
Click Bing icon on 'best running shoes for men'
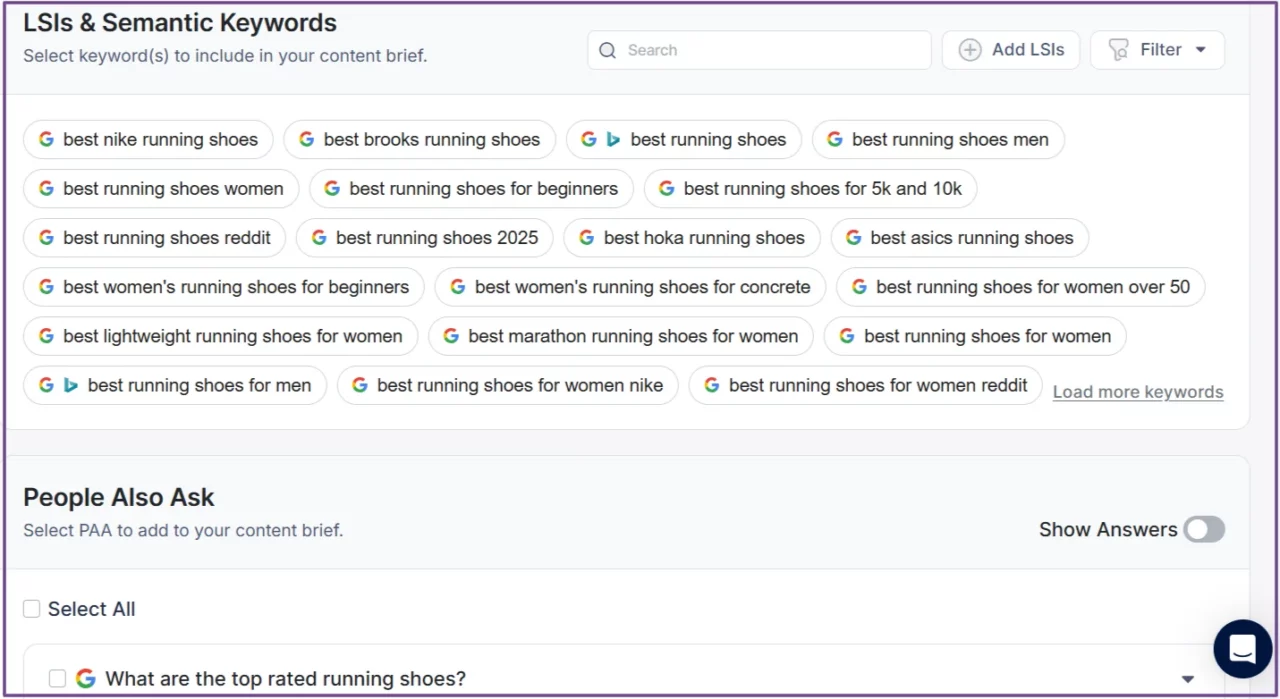(x=70, y=385)
